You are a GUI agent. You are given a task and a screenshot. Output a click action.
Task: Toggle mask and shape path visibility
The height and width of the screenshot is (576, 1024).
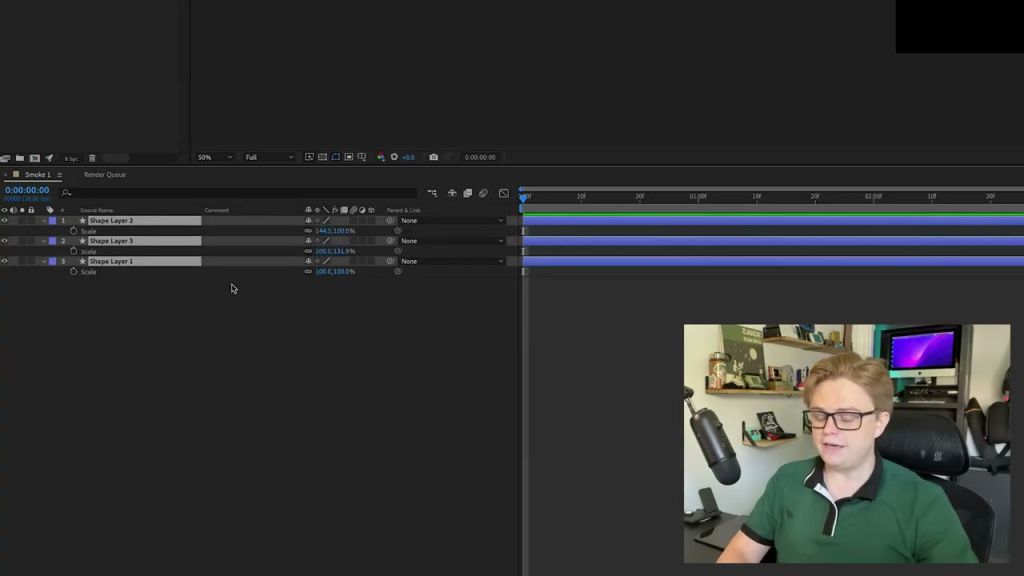point(336,157)
